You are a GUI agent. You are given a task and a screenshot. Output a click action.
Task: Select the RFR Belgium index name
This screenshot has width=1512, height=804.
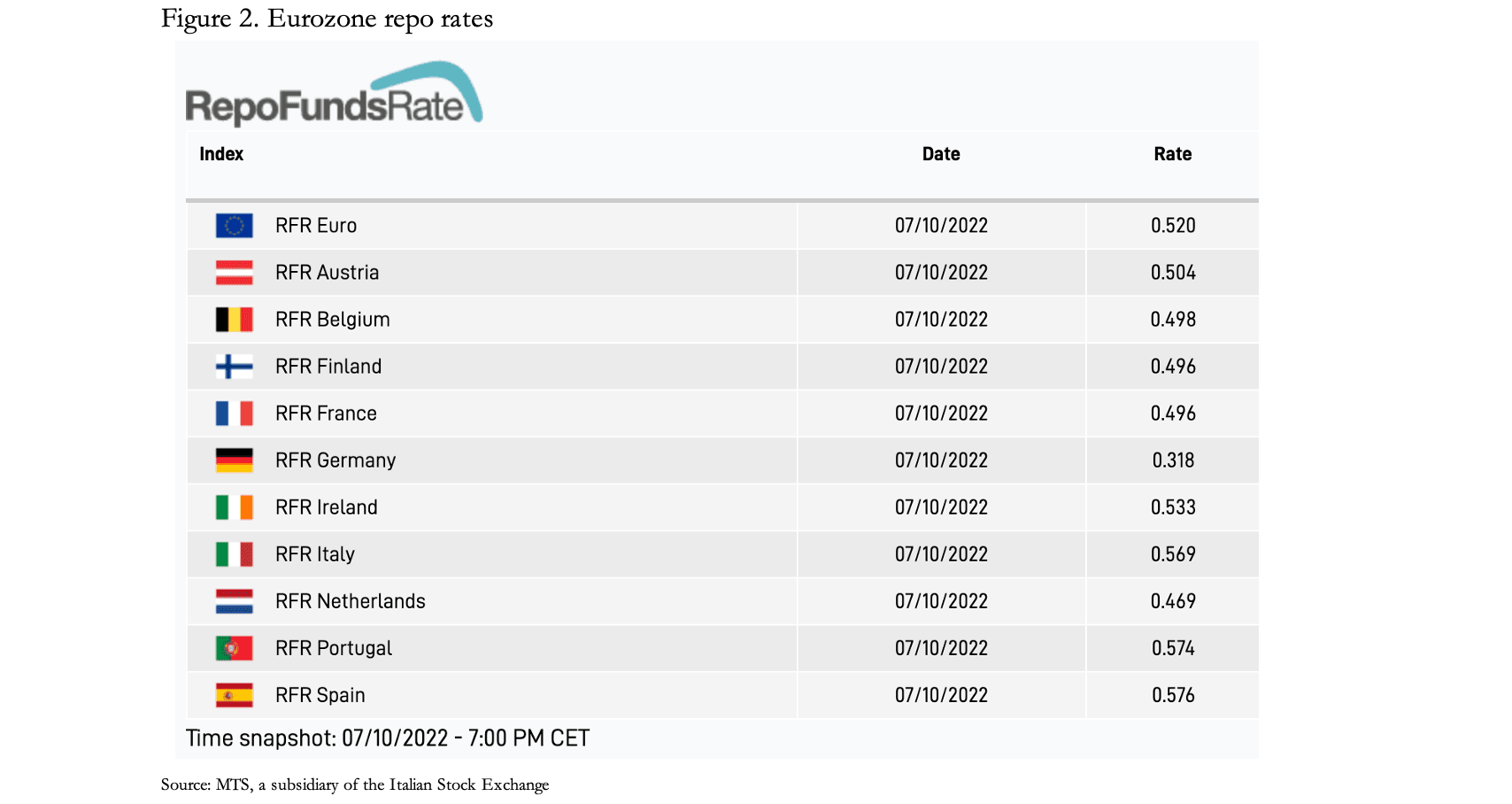tap(333, 320)
